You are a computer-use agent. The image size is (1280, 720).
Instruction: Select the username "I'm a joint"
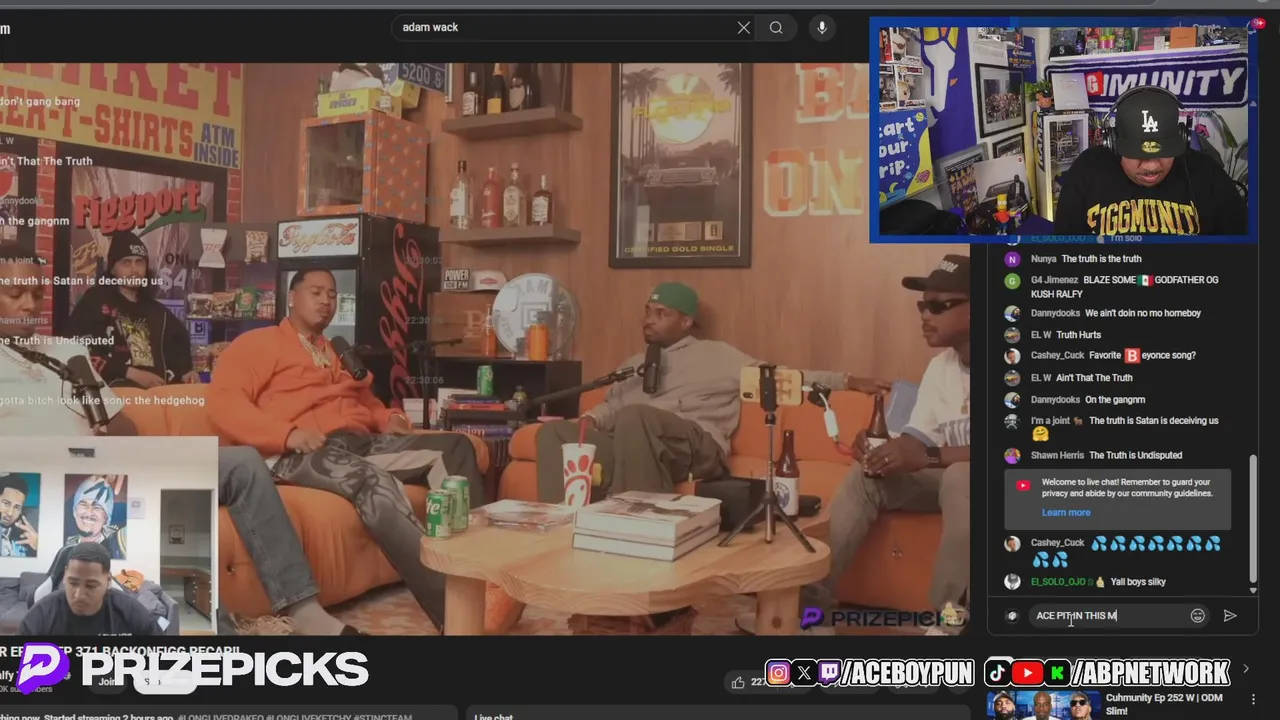pos(1051,421)
